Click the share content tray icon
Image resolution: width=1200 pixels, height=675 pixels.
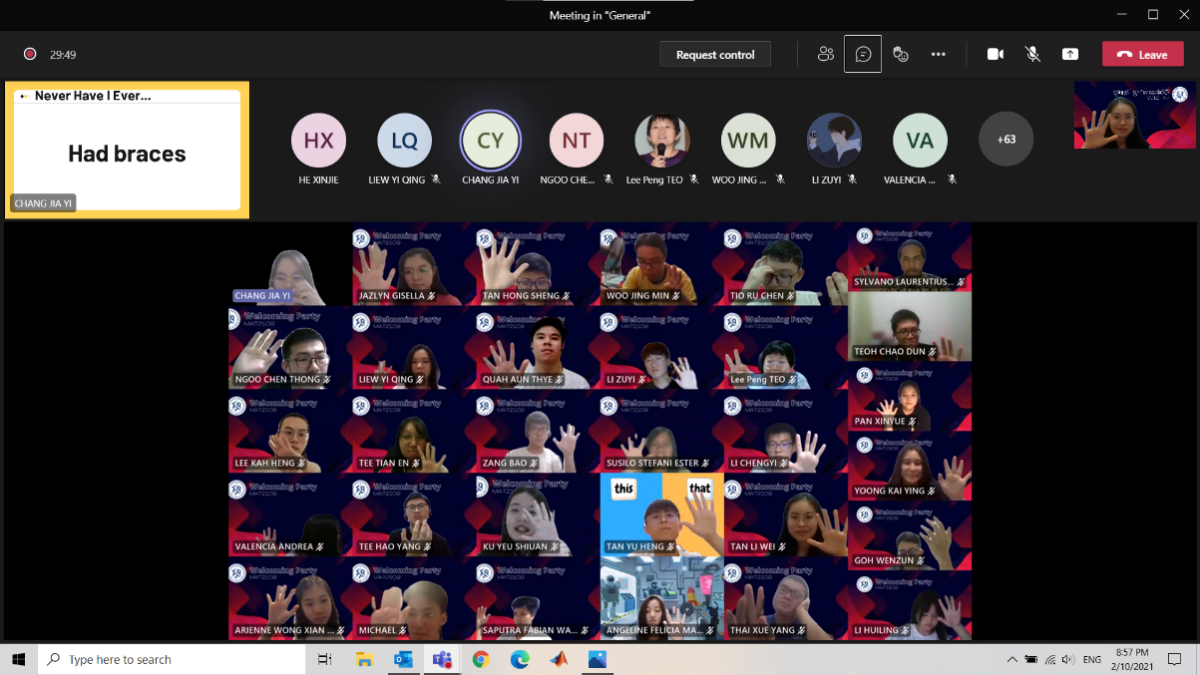point(1070,54)
